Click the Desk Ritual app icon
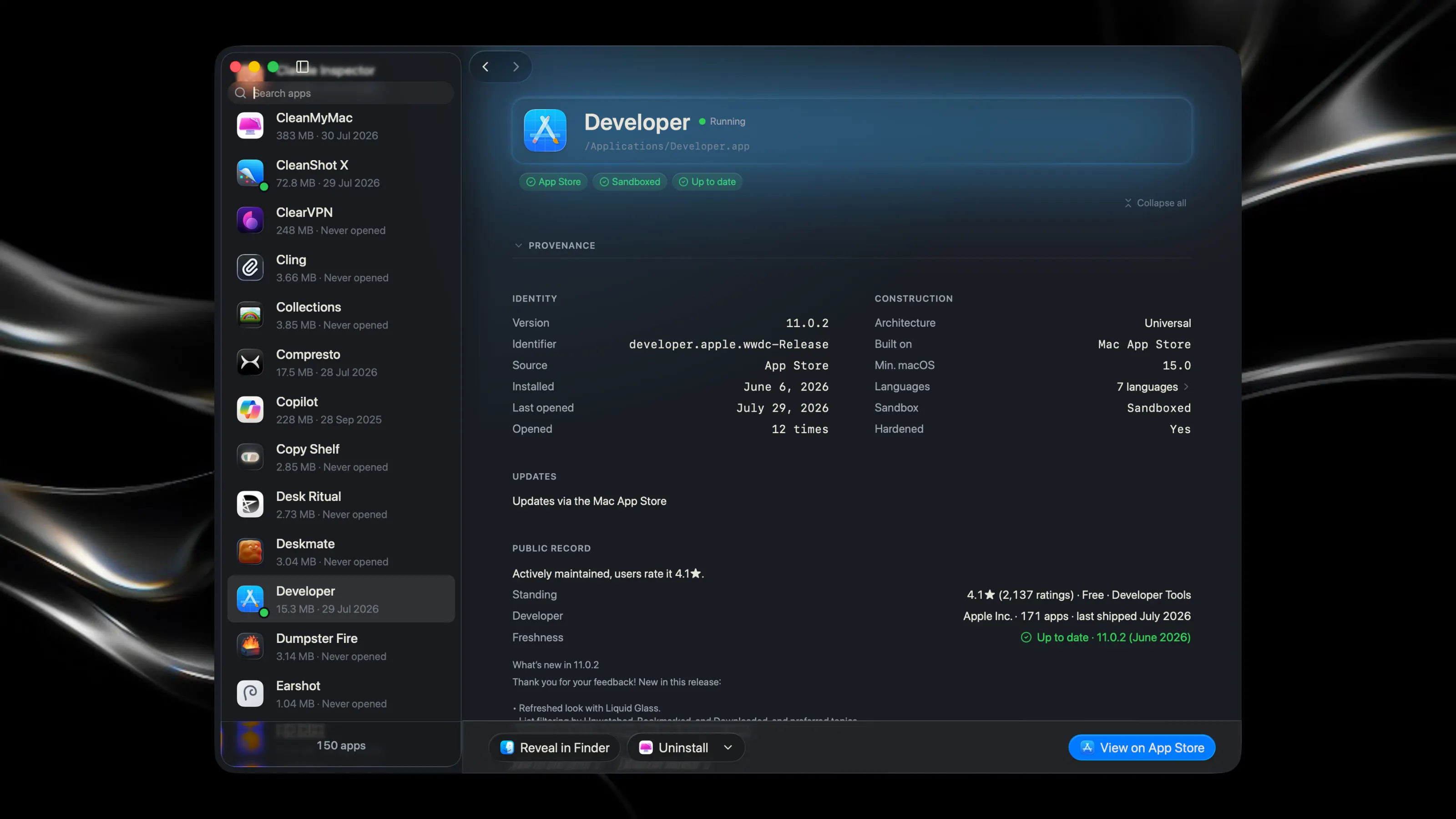 coord(250,504)
